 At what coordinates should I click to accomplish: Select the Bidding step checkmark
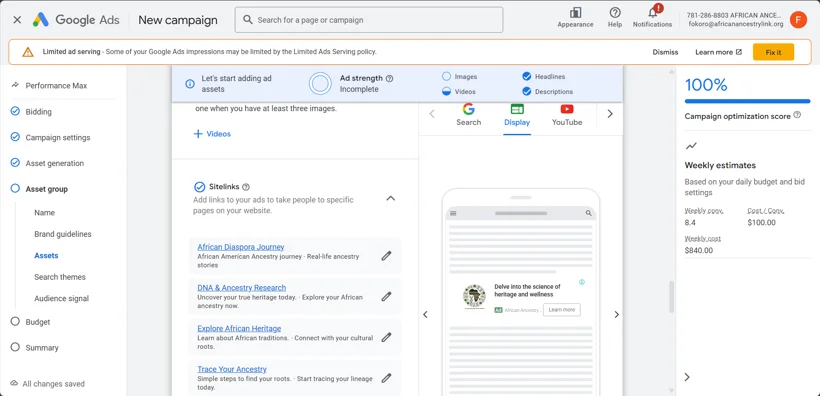coord(15,111)
